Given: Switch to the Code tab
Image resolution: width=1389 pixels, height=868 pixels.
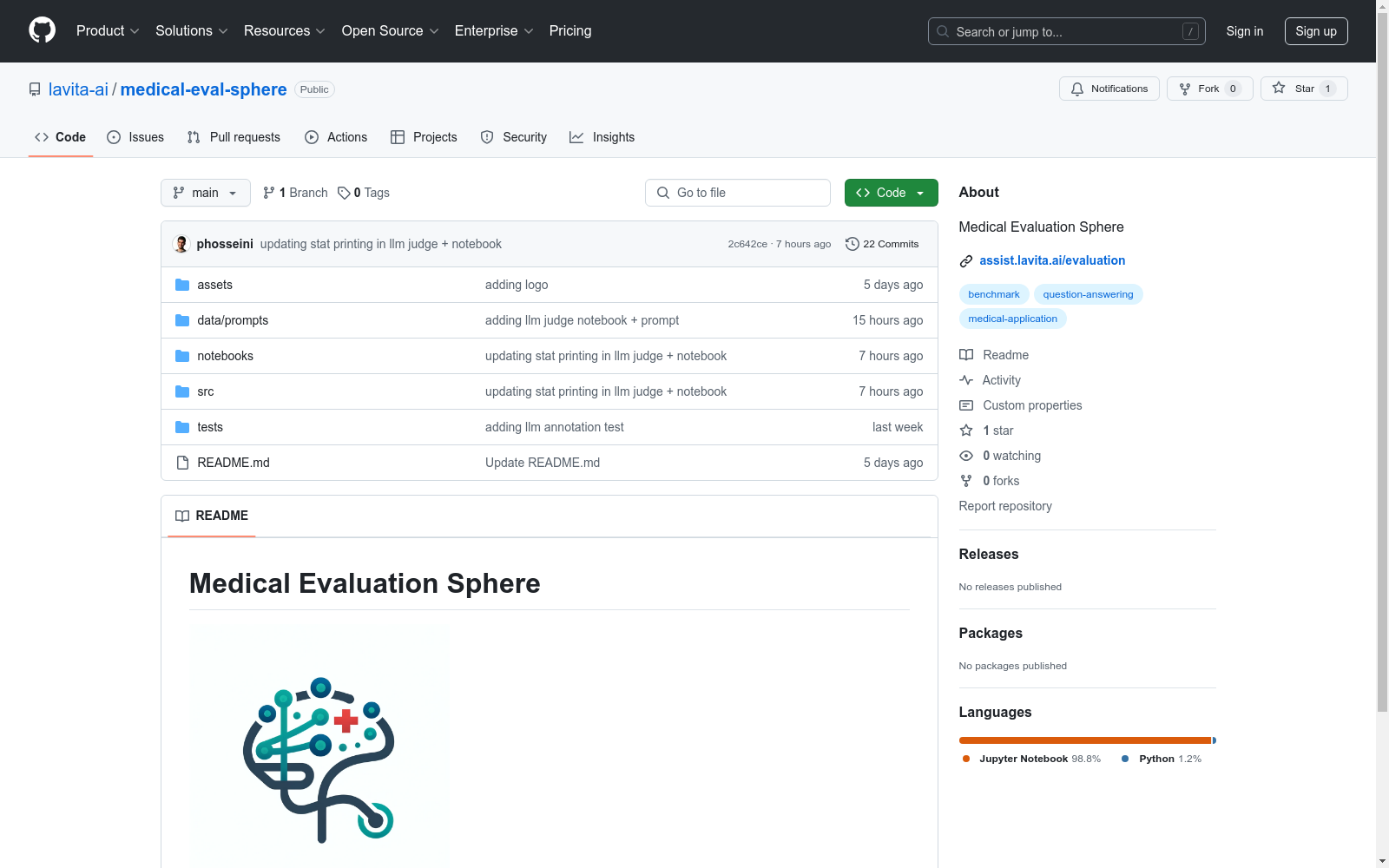Looking at the screenshot, I should 61,137.
